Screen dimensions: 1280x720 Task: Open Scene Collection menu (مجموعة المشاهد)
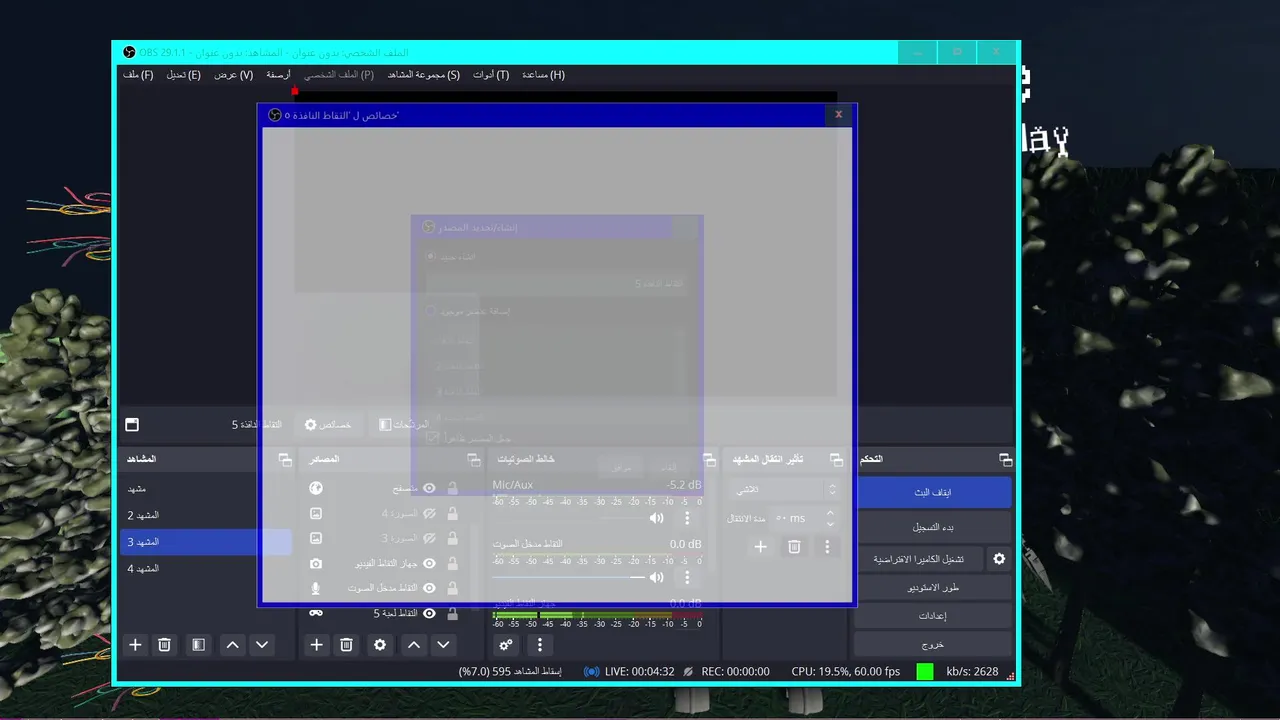(x=424, y=75)
